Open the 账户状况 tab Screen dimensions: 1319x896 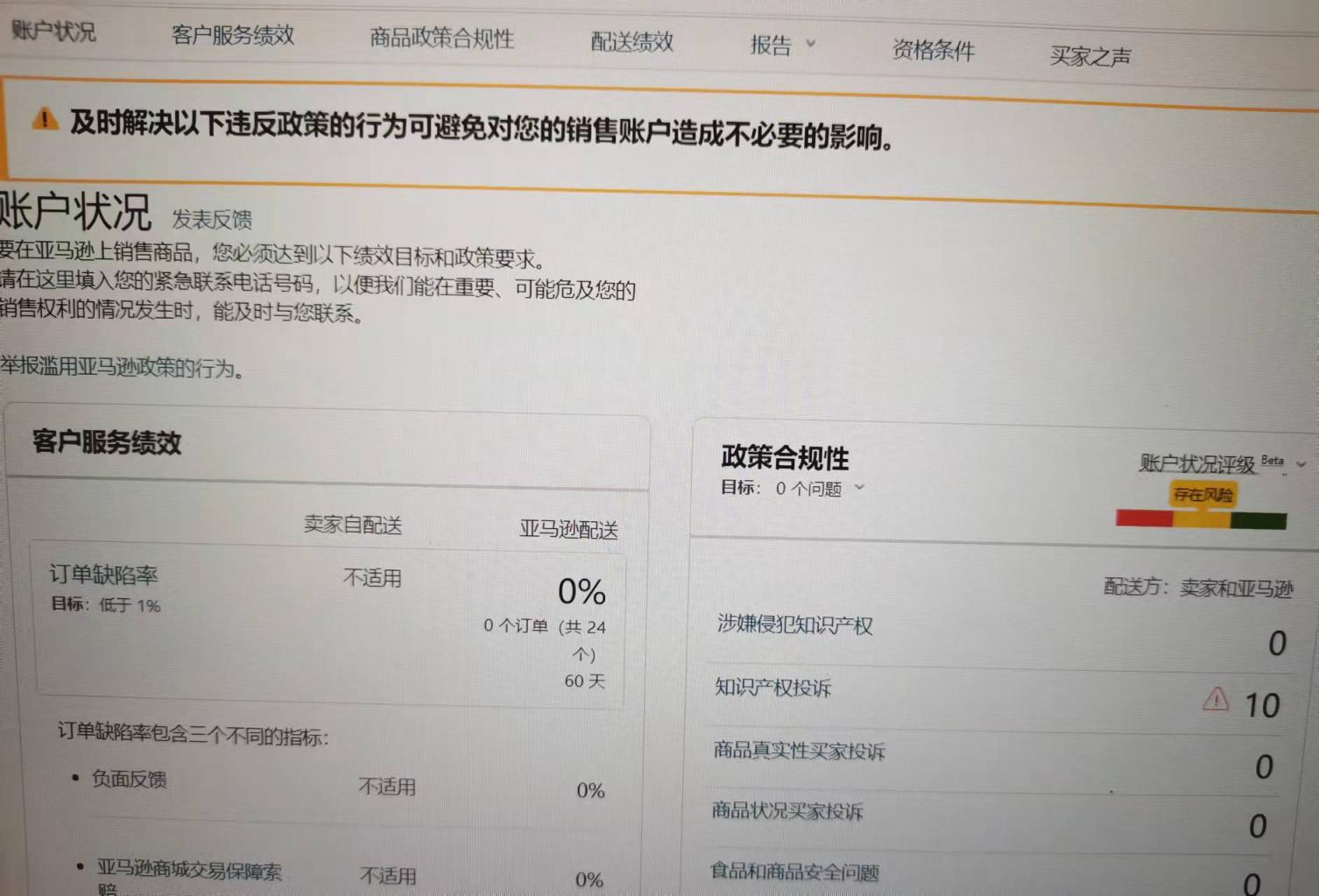(53, 31)
